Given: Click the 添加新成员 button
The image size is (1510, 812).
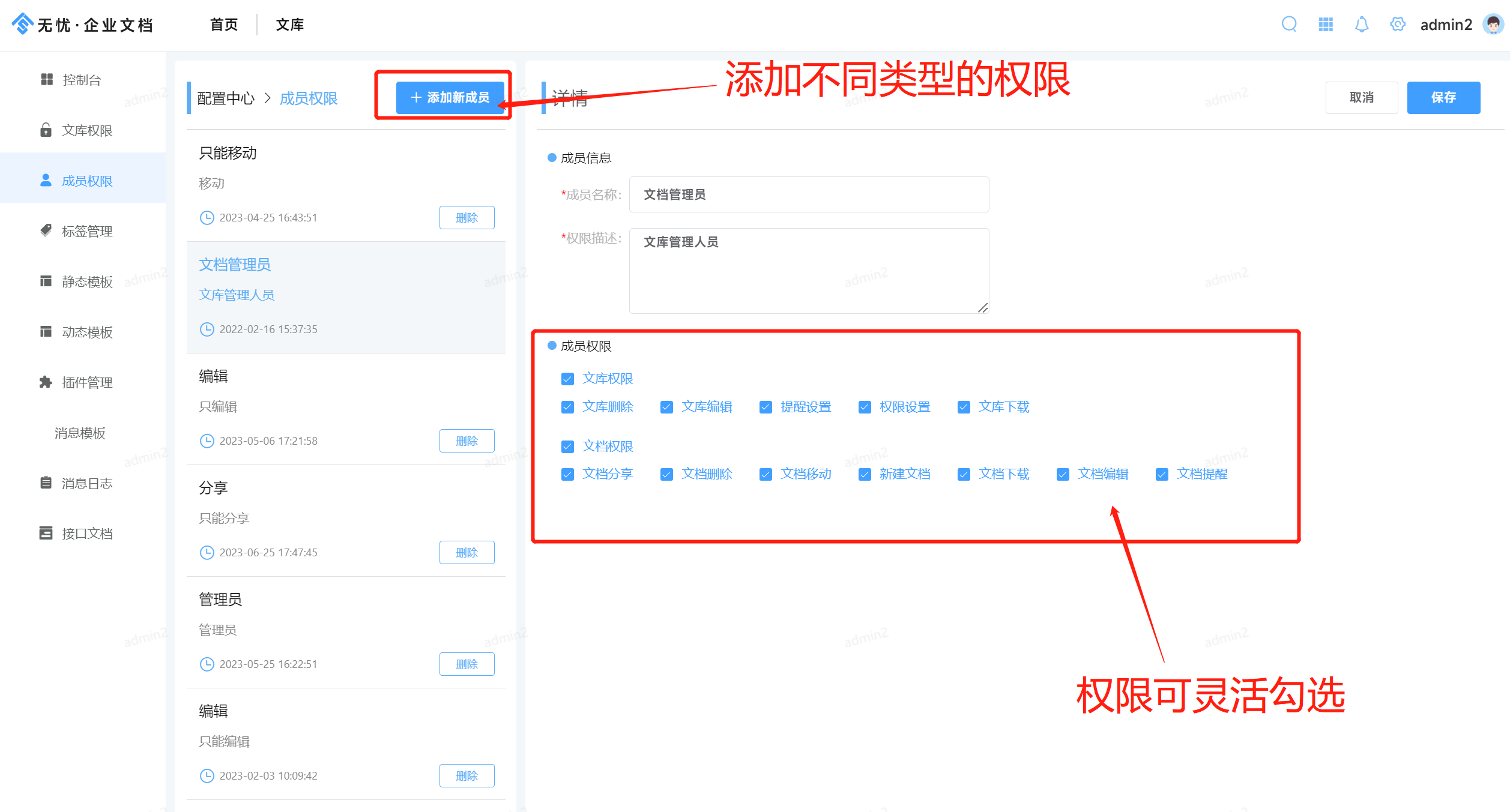Looking at the screenshot, I should [450, 97].
